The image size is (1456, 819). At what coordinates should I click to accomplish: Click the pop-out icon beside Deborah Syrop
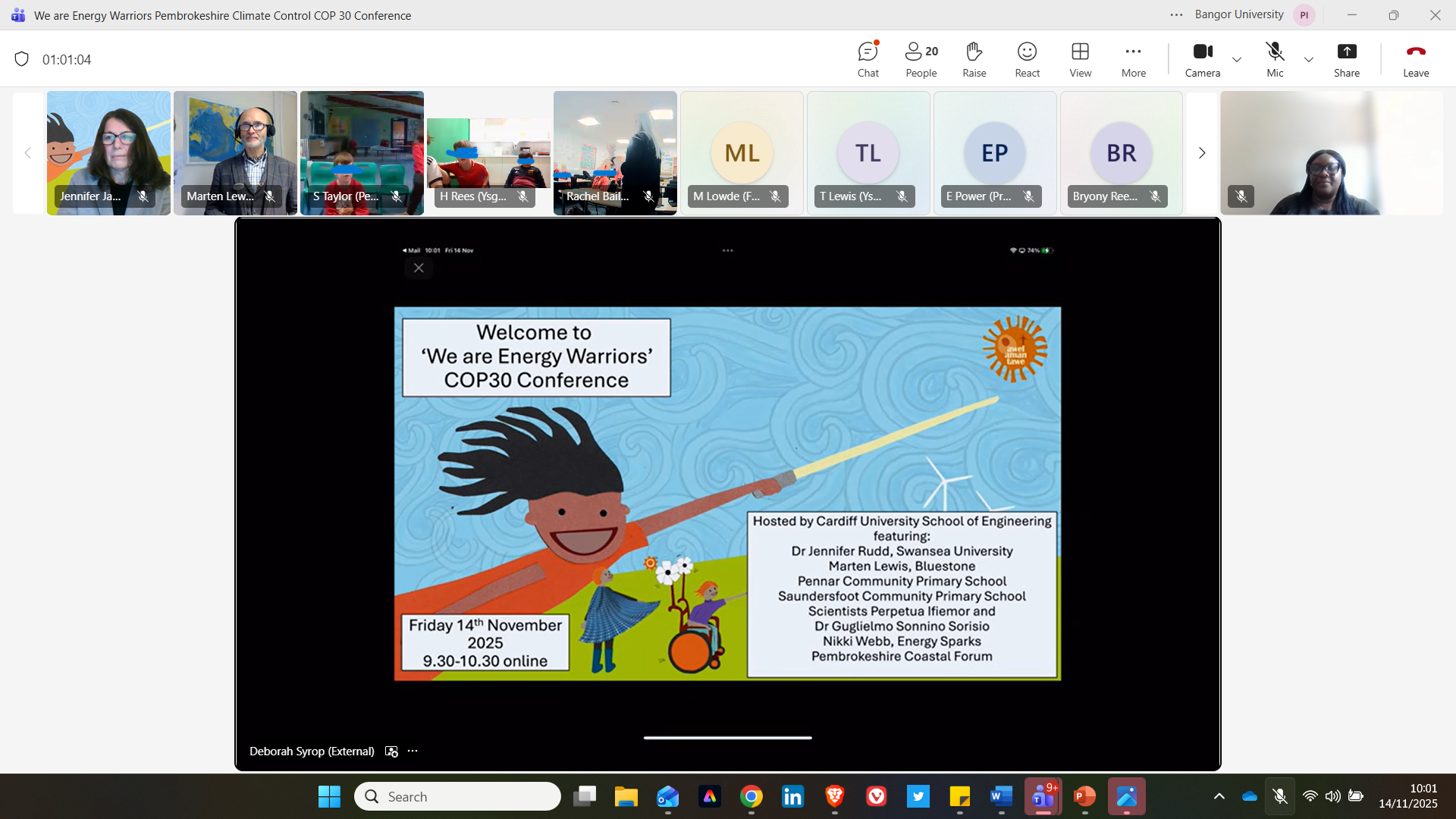click(391, 752)
